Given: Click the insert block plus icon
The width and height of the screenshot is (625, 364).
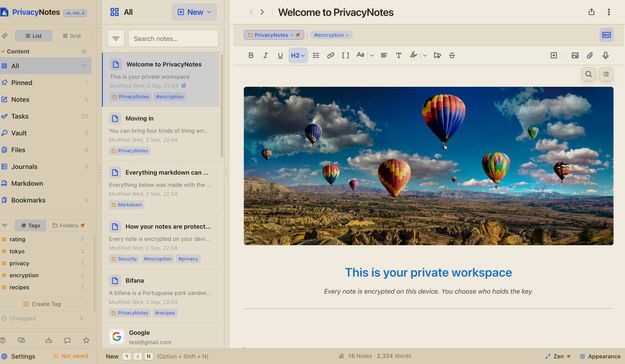Looking at the screenshot, I should [554, 55].
